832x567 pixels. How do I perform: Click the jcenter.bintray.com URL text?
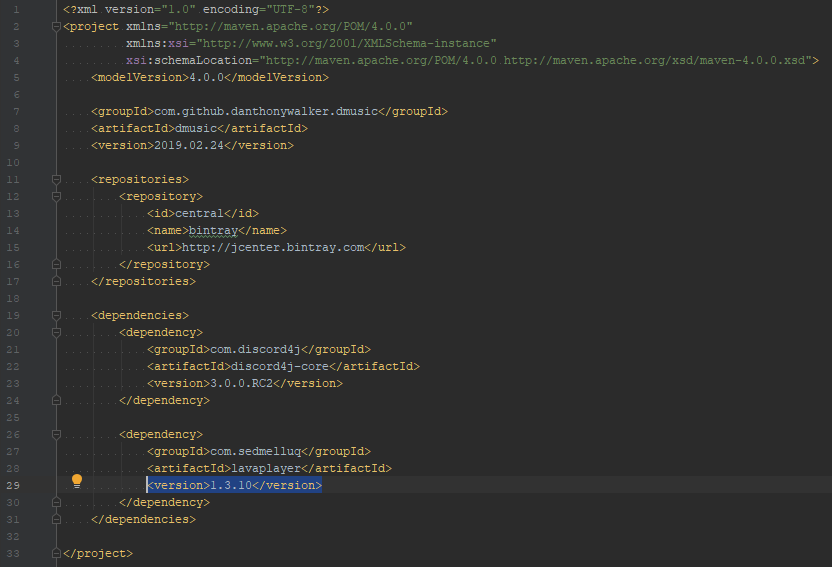click(273, 248)
